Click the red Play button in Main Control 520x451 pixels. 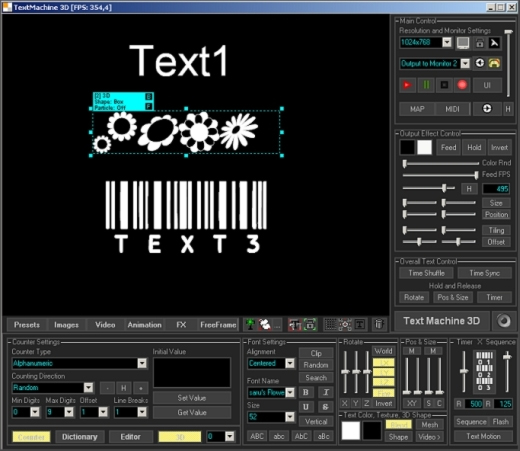coord(407,85)
